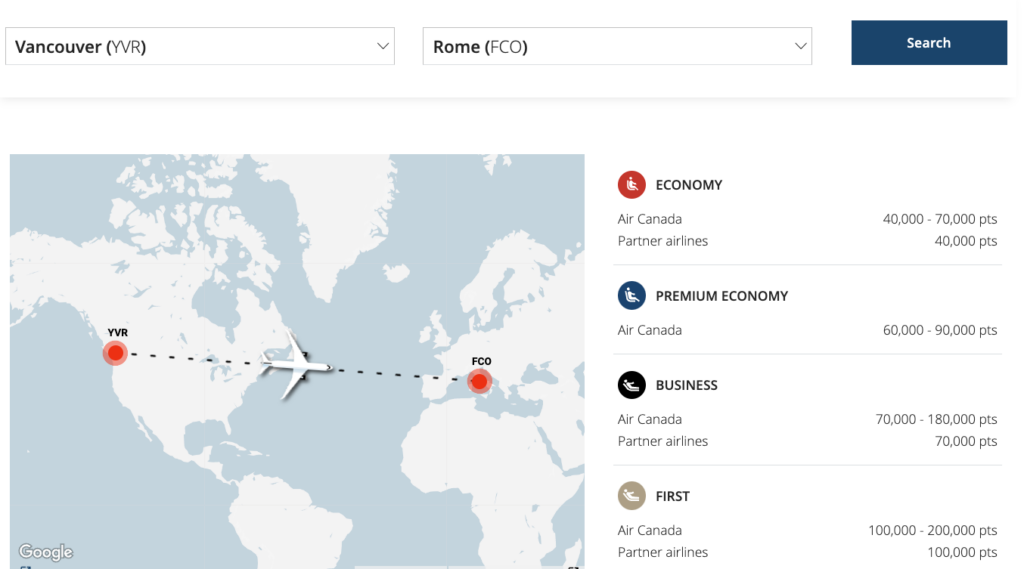Select the BUSINESS cabin heading
1024x569 pixels.
(x=687, y=385)
